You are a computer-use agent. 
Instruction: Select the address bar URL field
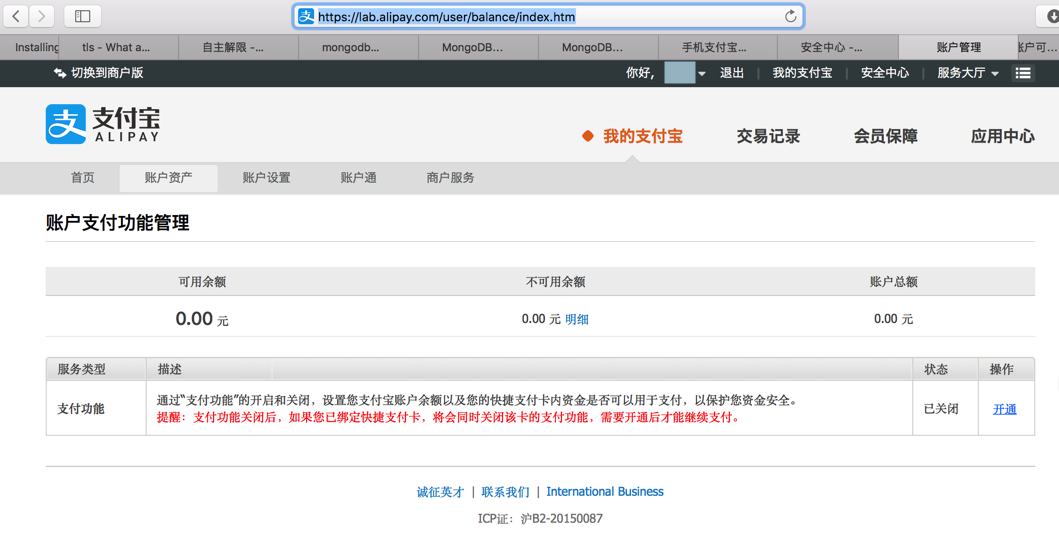click(548, 16)
